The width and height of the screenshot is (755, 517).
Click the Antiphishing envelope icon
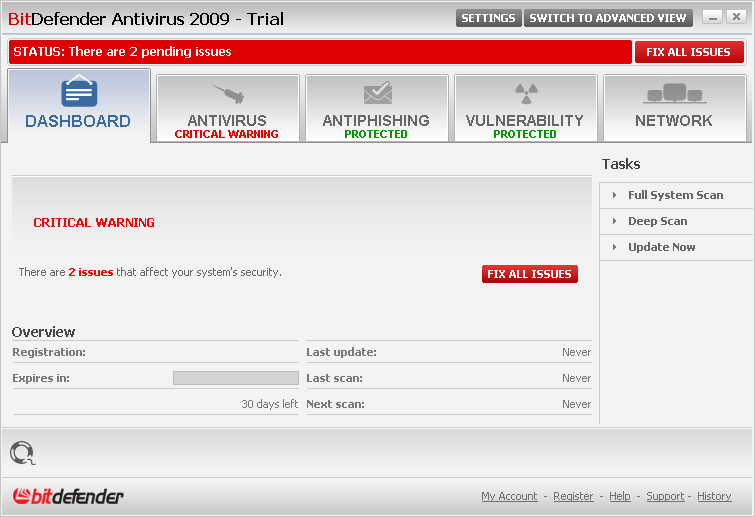pos(378,93)
